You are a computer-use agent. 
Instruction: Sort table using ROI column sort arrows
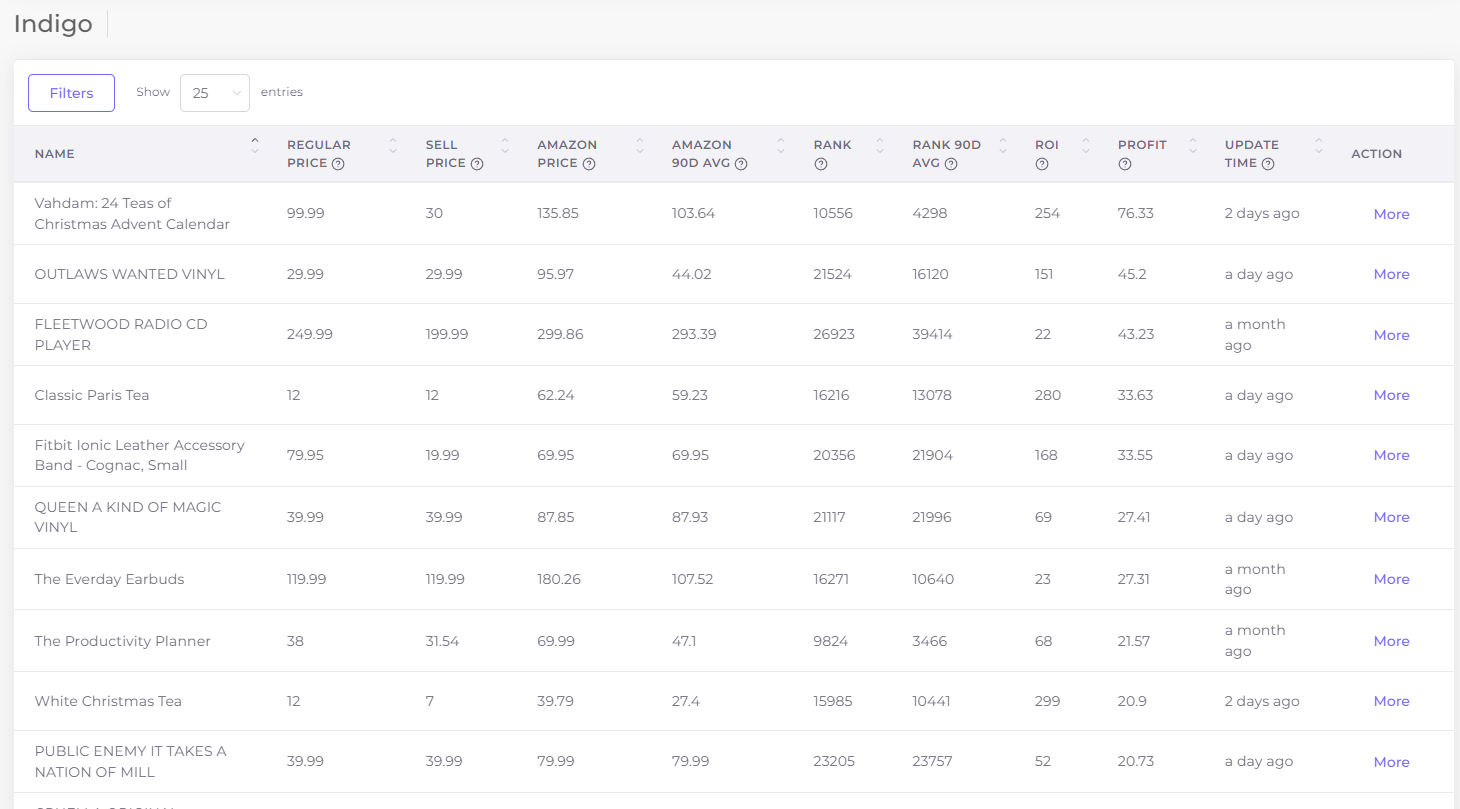pyautogui.click(x=1086, y=146)
